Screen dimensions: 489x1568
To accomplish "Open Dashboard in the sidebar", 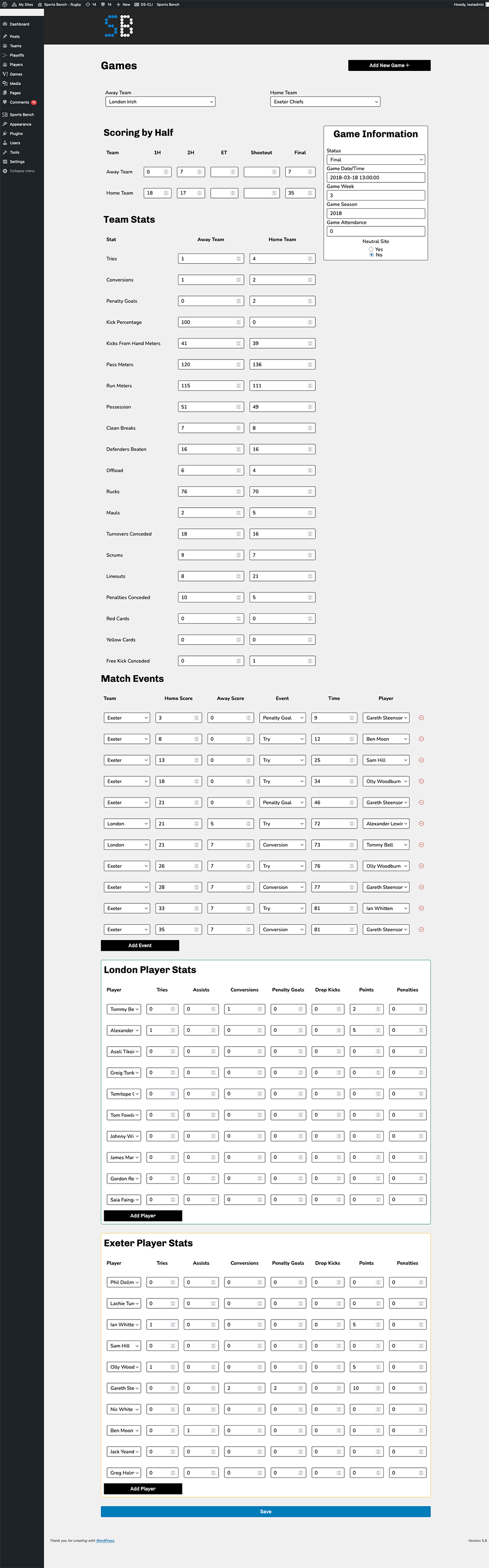I will pyautogui.click(x=19, y=24).
